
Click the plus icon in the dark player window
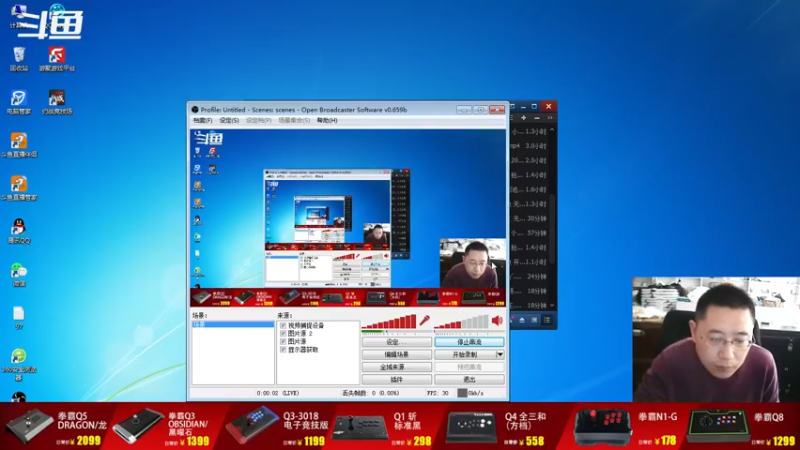click(523, 118)
